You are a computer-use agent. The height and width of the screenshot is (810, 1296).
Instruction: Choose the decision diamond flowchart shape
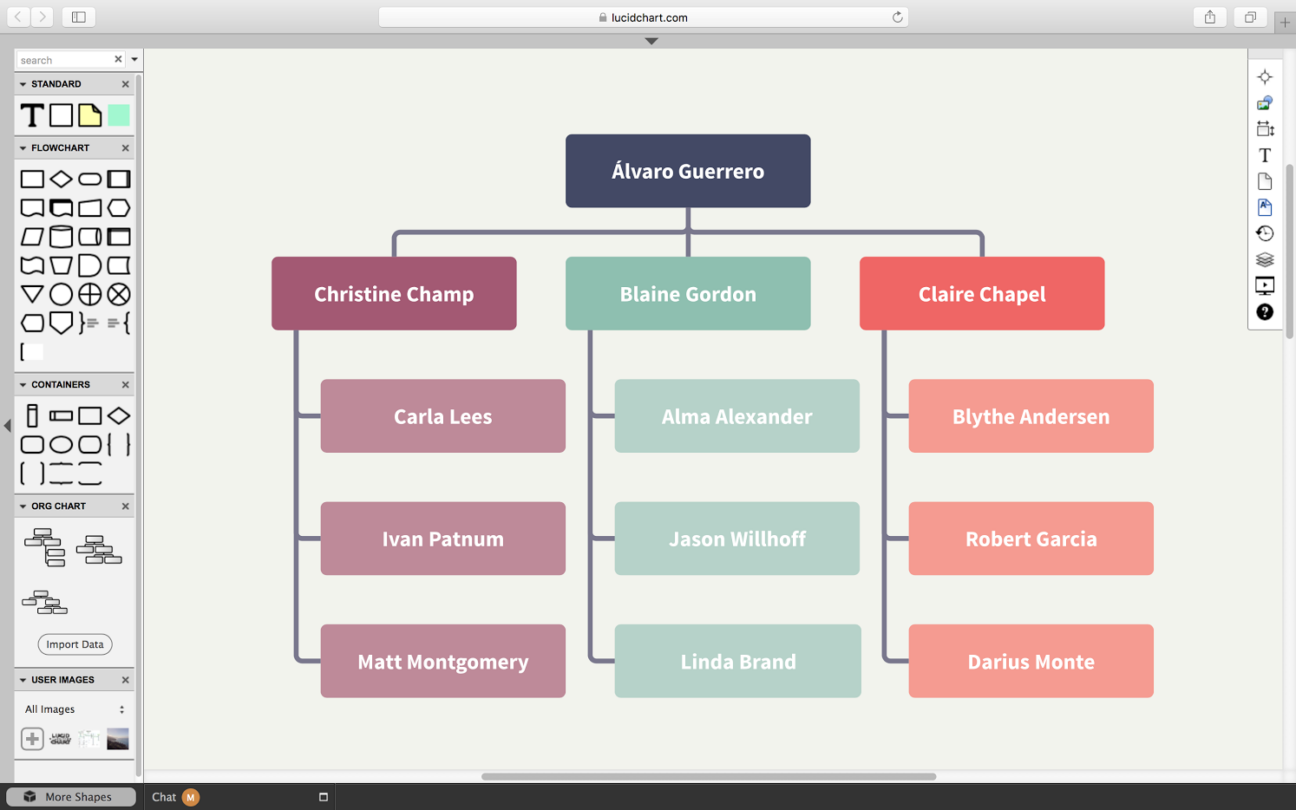pos(61,179)
